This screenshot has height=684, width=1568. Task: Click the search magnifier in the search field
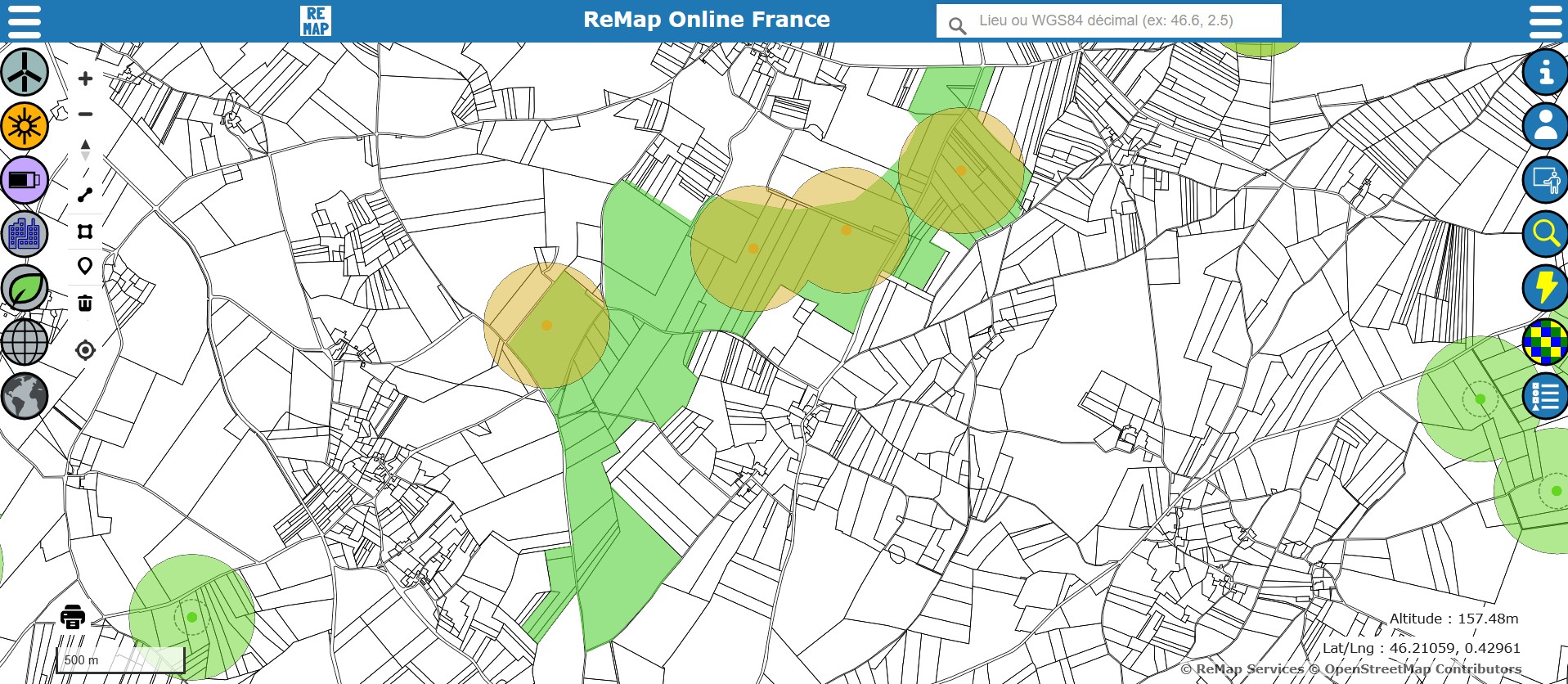(x=957, y=26)
